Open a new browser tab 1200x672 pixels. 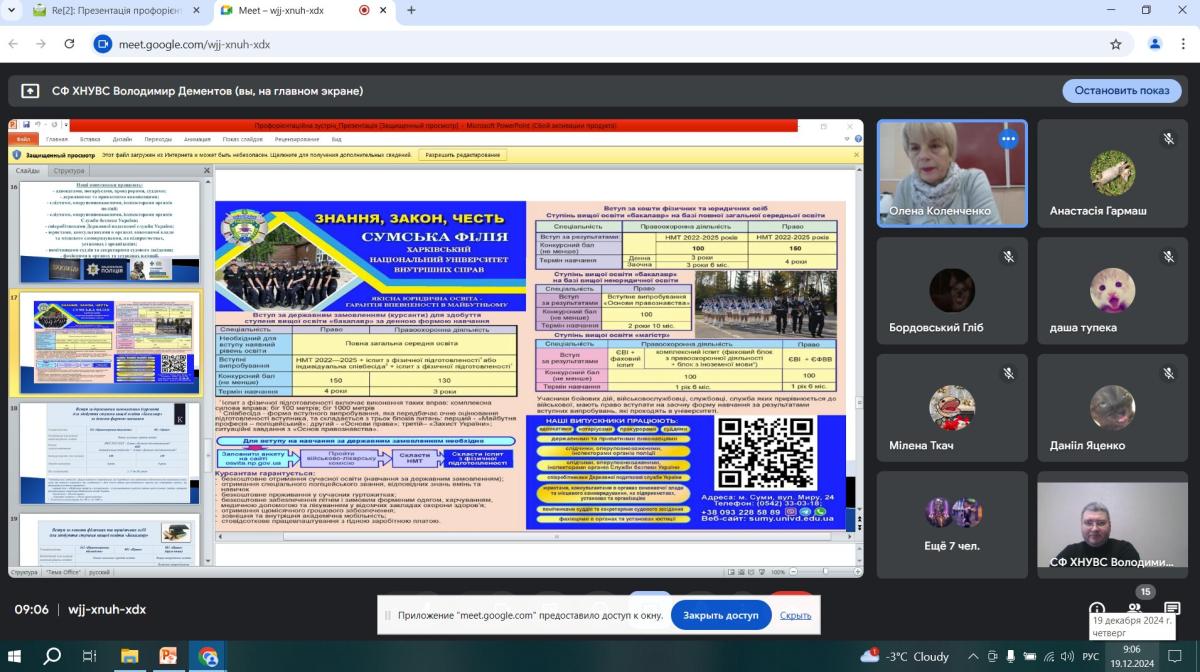[x=411, y=10]
